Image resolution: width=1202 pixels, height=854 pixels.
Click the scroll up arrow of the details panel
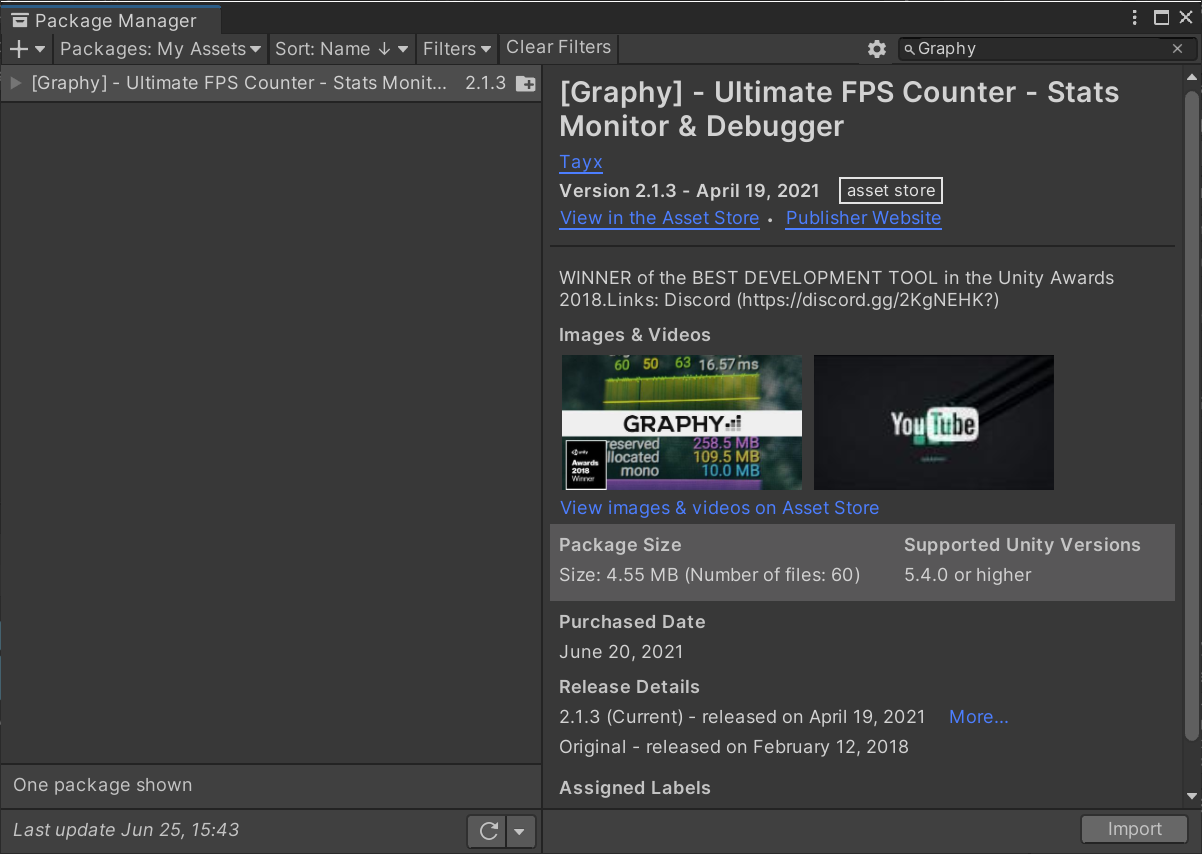pos(1191,78)
